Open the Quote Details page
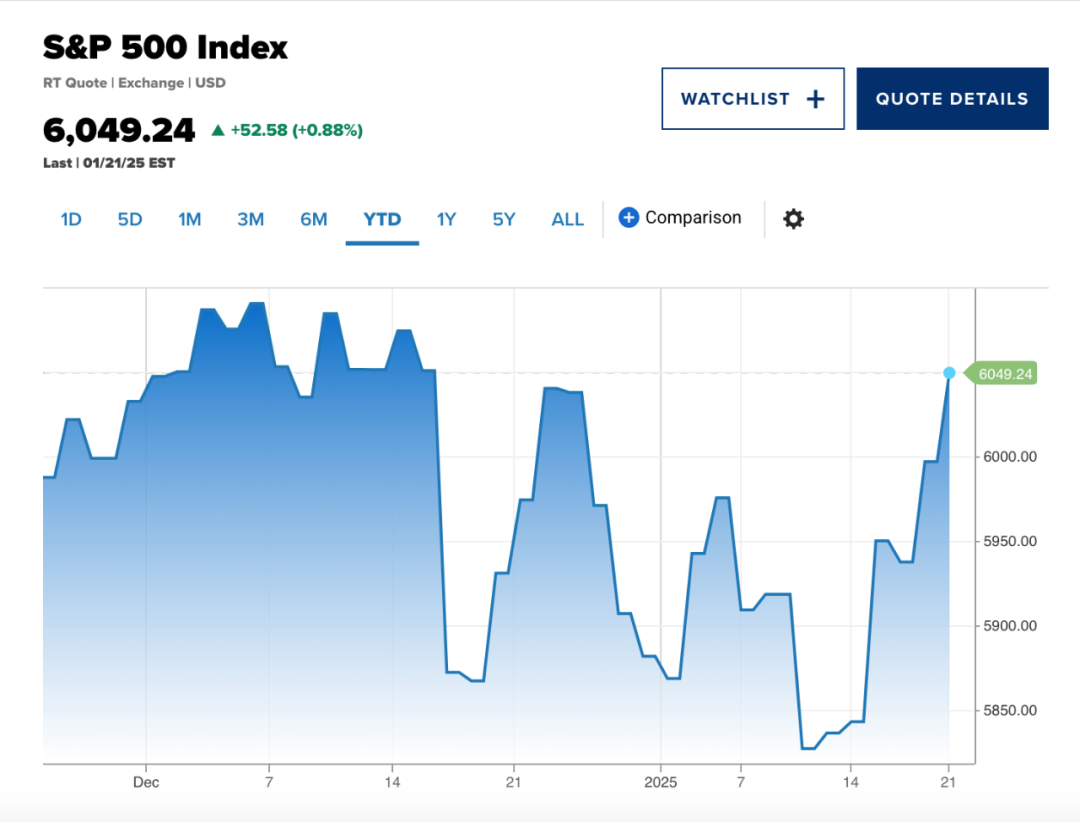This screenshot has height=822, width=1080. pyautogui.click(x=951, y=99)
